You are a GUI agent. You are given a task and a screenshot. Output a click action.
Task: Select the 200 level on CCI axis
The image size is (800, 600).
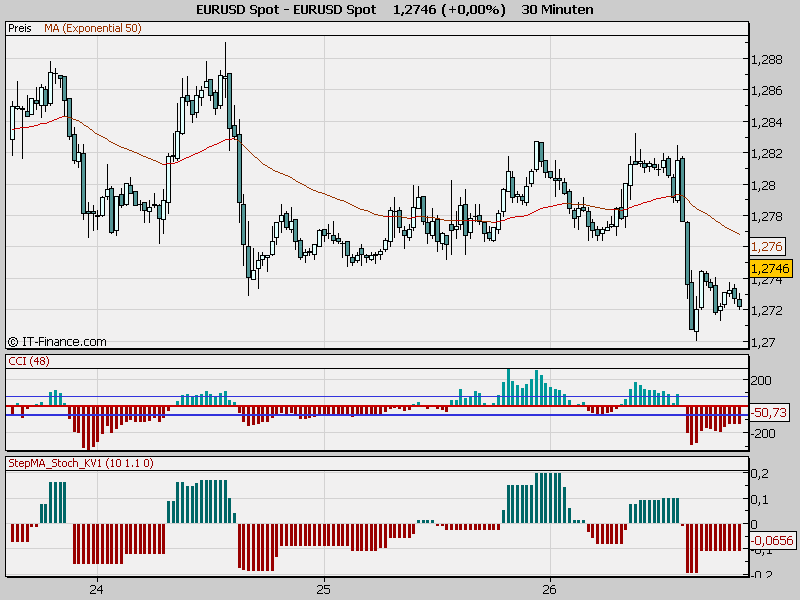pos(762,381)
